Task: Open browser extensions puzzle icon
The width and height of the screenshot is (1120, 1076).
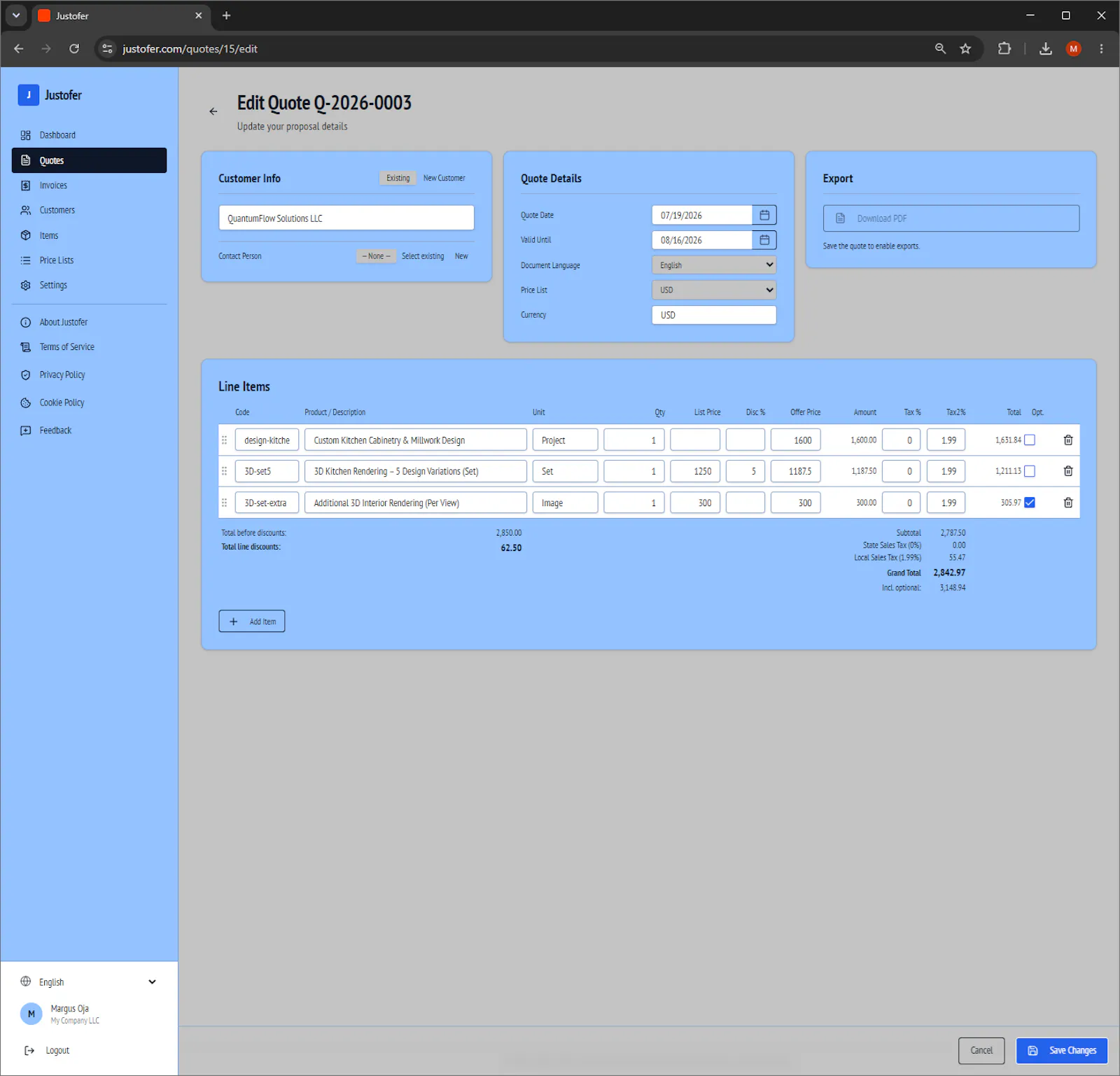Action: click(x=1004, y=48)
